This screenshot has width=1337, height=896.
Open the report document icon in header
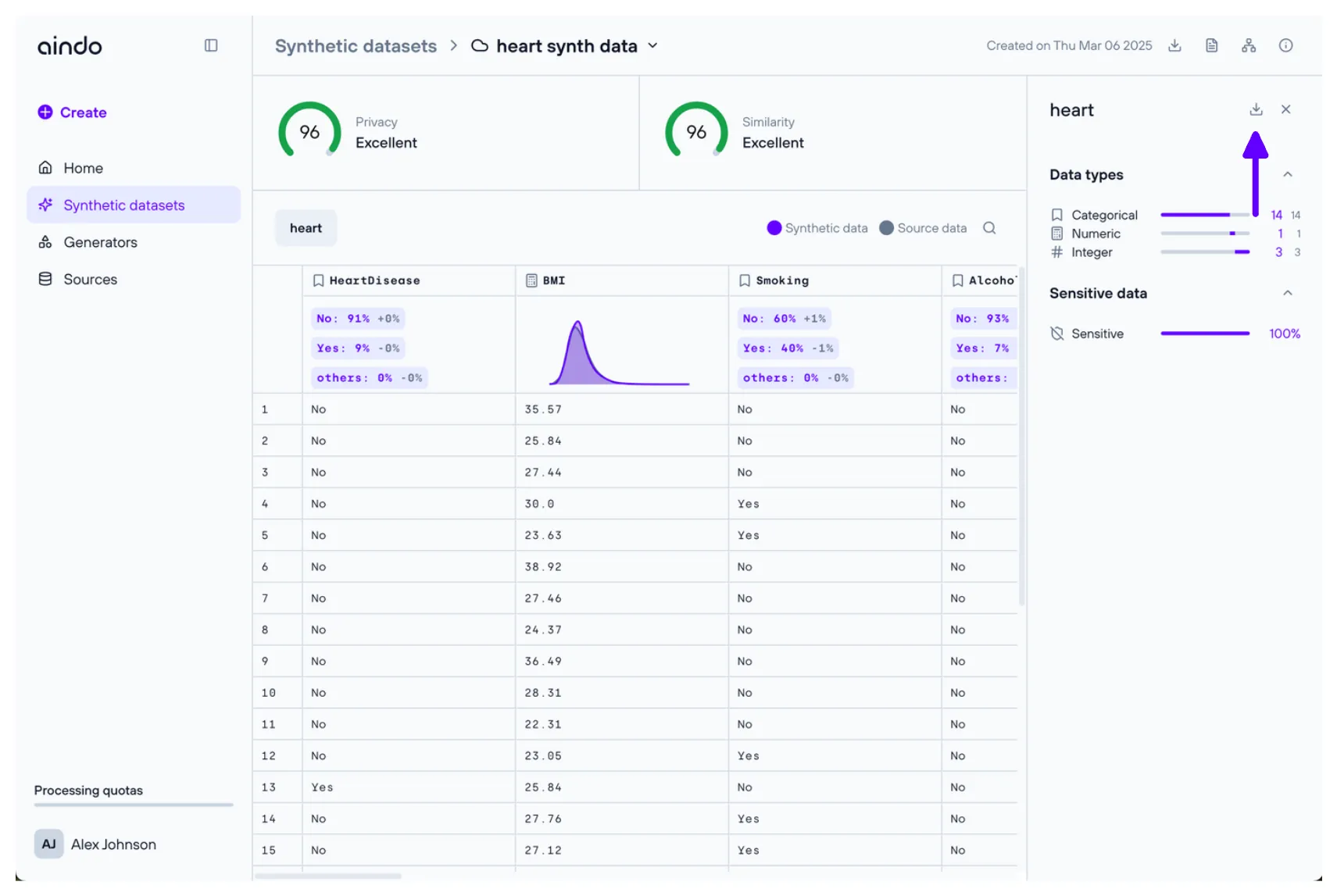click(1211, 45)
